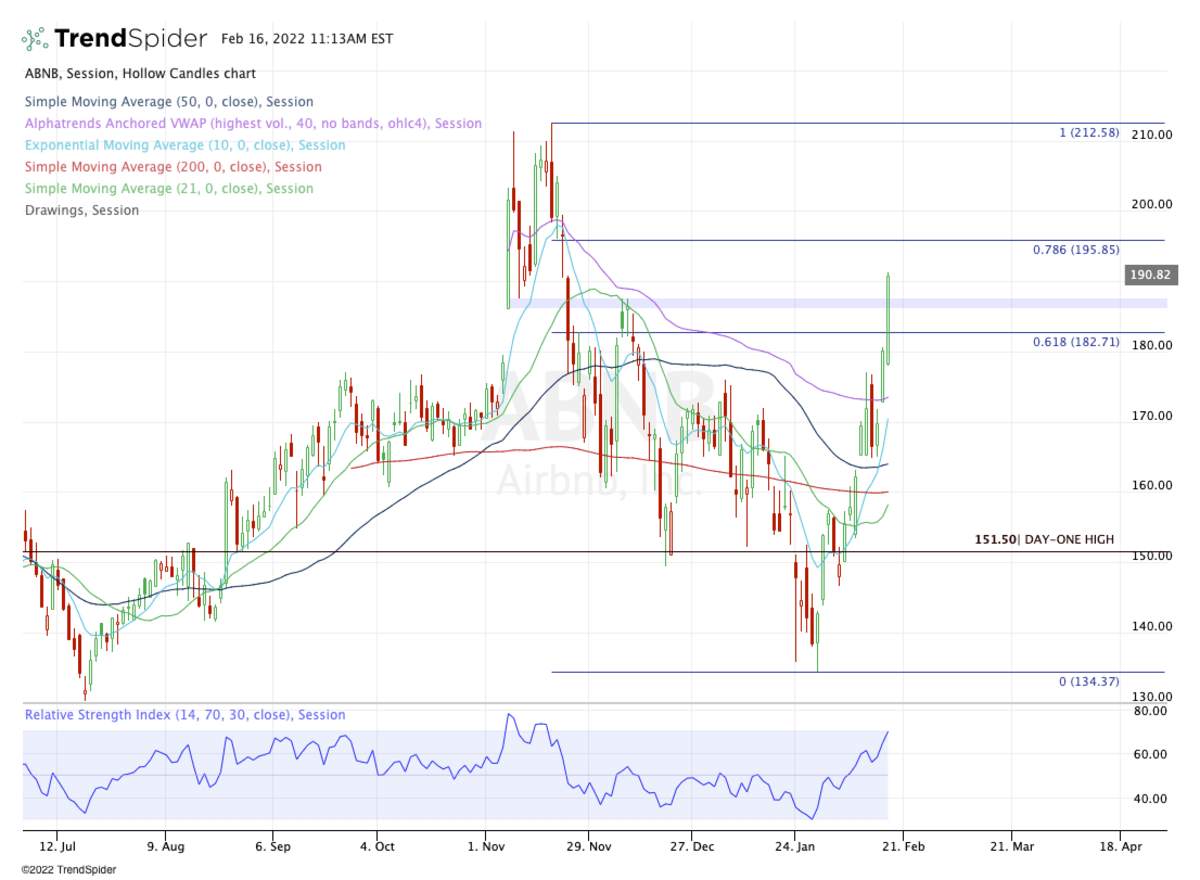Viewport: 1200px width, 880px height.
Task: Click the 190.82 current price tag
Action: [1152, 275]
